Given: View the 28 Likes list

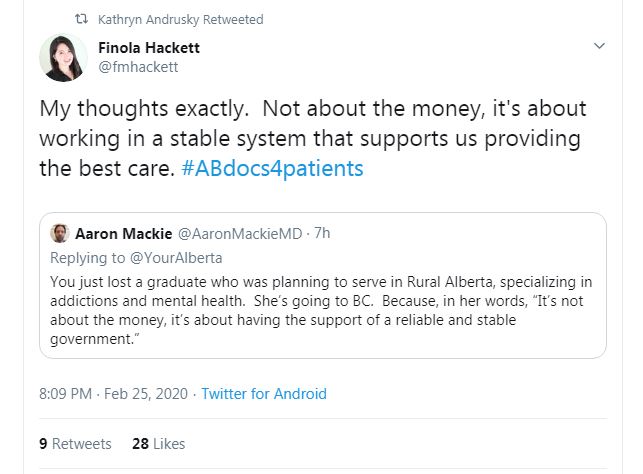Looking at the screenshot, I should [158, 443].
